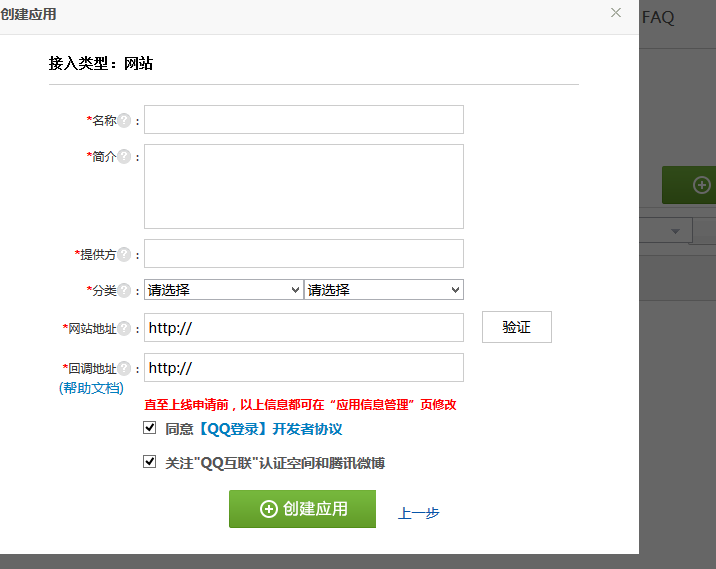Close the 创建应用 dialog
The height and width of the screenshot is (569, 716).
pyautogui.click(x=616, y=13)
